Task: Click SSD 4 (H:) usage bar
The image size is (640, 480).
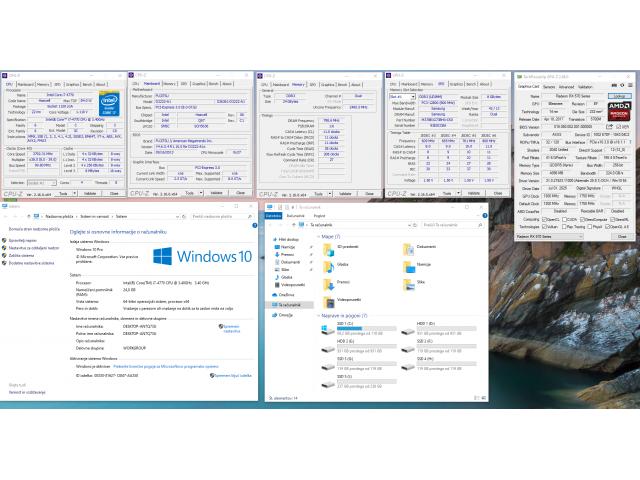Action: pos(446,364)
